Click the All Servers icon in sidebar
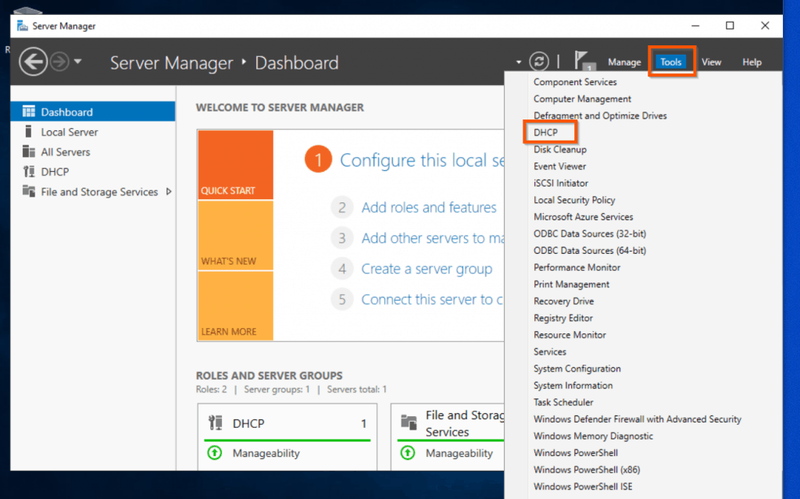 29,151
